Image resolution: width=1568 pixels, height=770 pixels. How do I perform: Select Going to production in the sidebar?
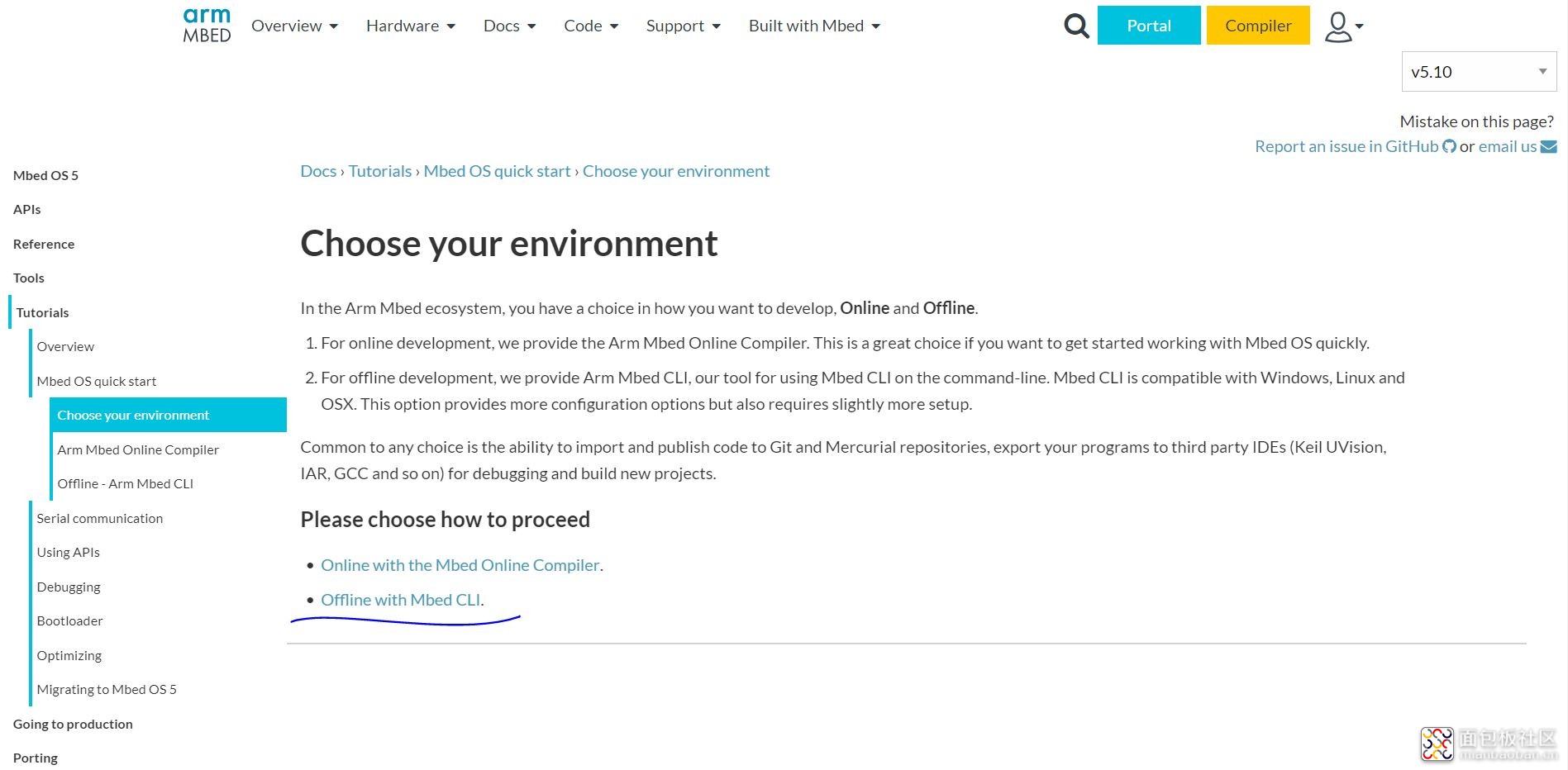coord(73,724)
